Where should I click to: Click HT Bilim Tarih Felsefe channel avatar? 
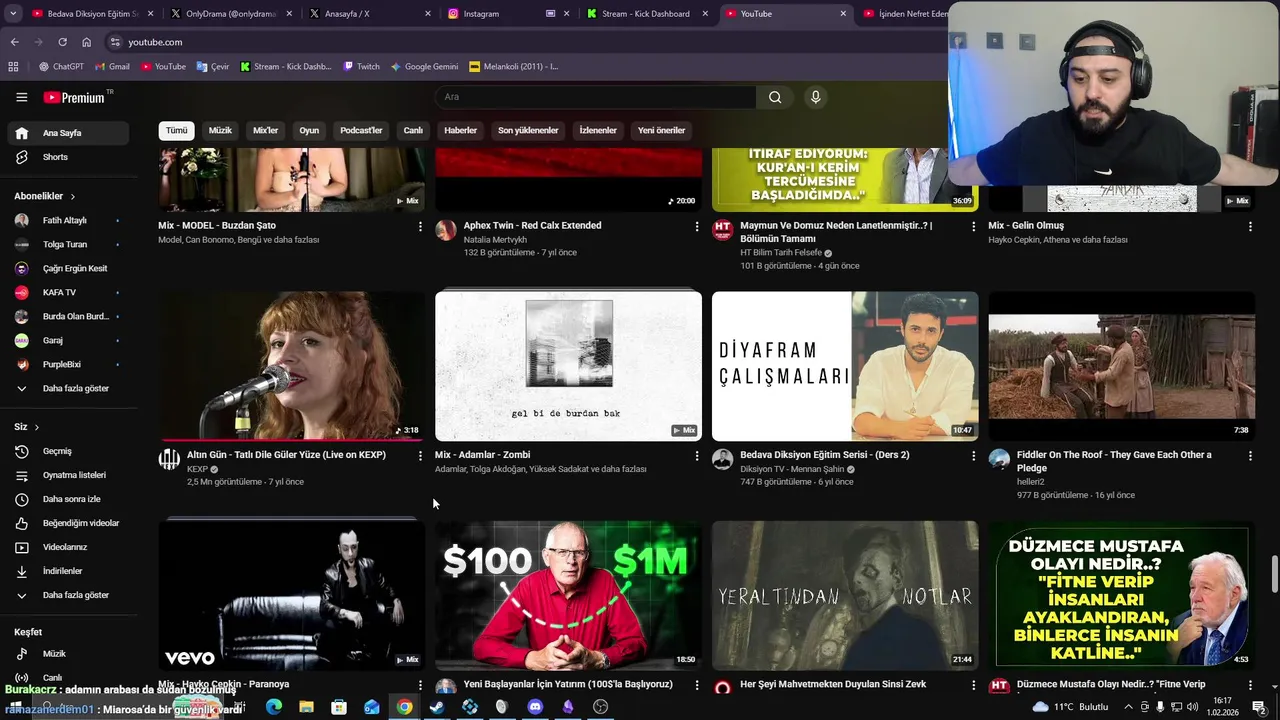pyautogui.click(x=722, y=230)
